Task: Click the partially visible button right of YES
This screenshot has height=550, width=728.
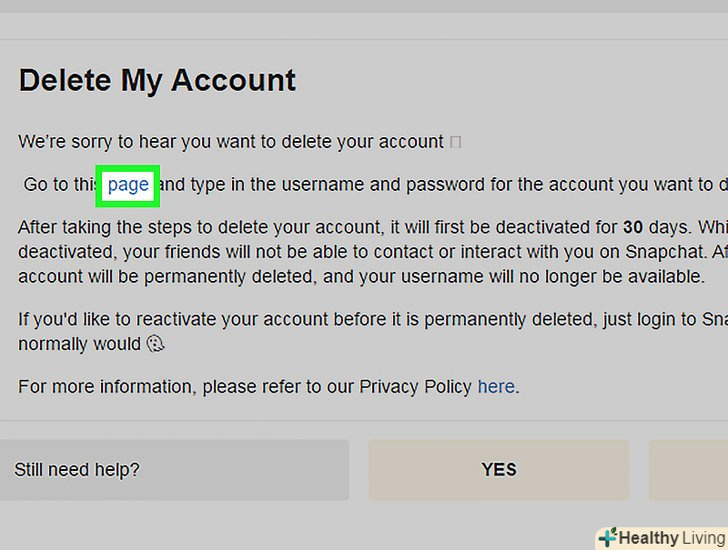Action: pyautogui.click(x=690, y=469)
